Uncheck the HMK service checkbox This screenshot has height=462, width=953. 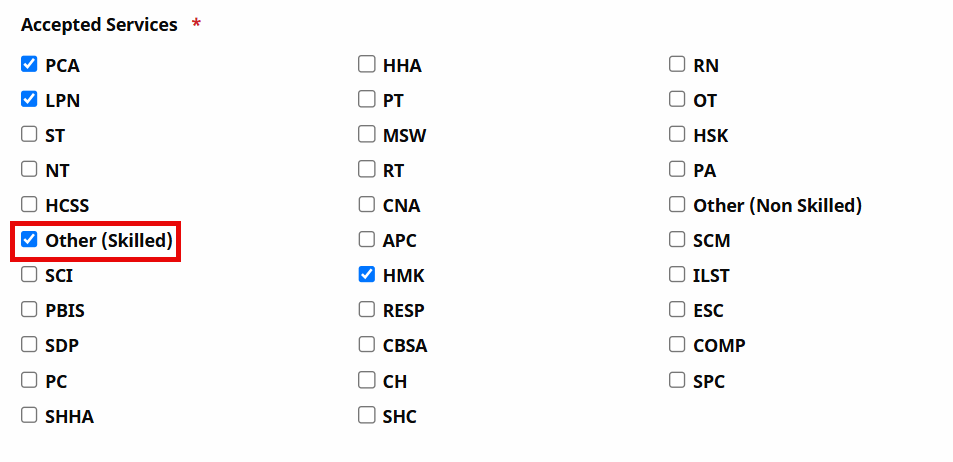[x=367, y=275]
